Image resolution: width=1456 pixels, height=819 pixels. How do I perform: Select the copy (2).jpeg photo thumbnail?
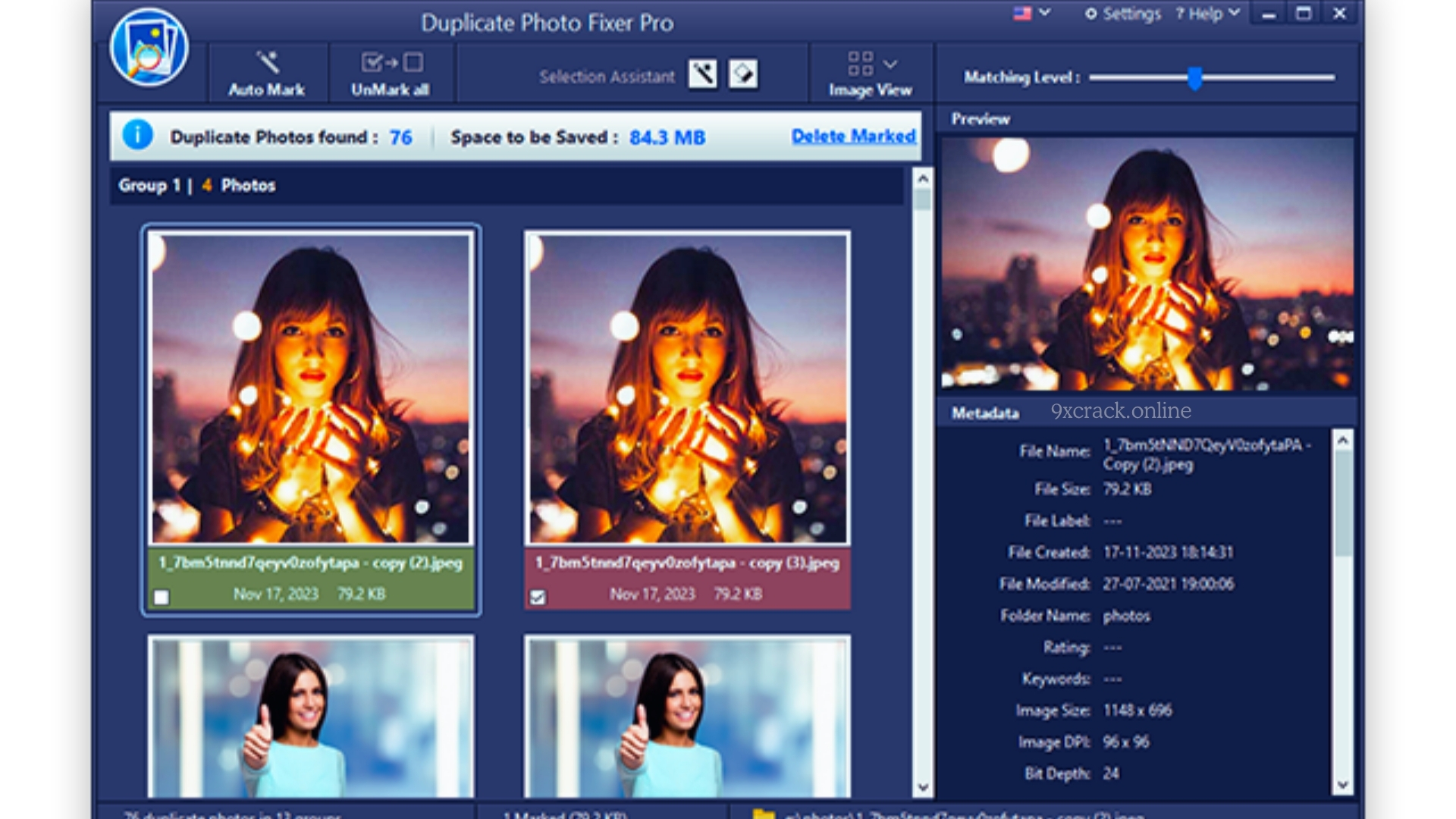point(311,388)
